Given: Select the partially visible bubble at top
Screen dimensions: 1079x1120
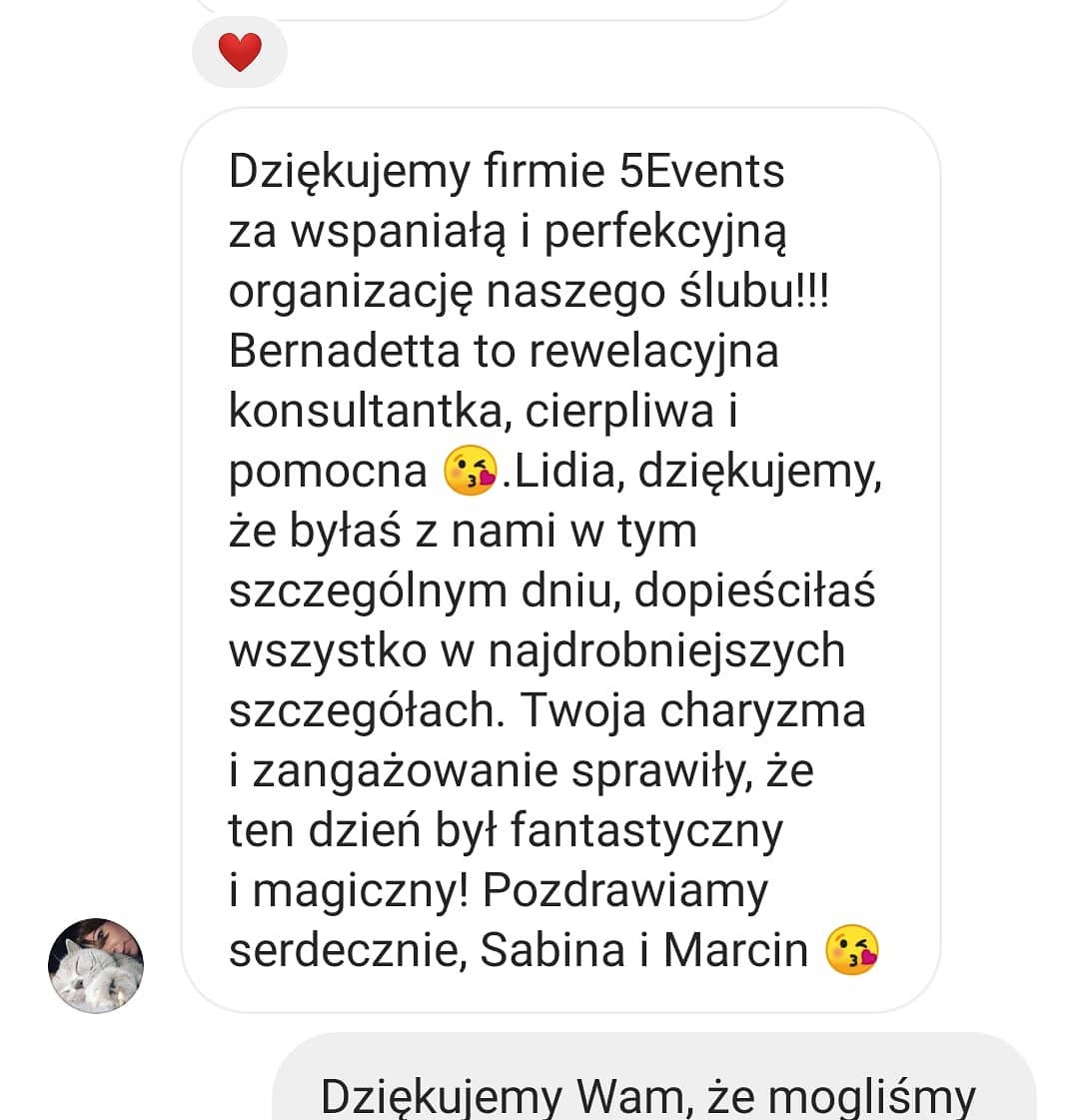Looking at the screenshot, I should (493, 9).
